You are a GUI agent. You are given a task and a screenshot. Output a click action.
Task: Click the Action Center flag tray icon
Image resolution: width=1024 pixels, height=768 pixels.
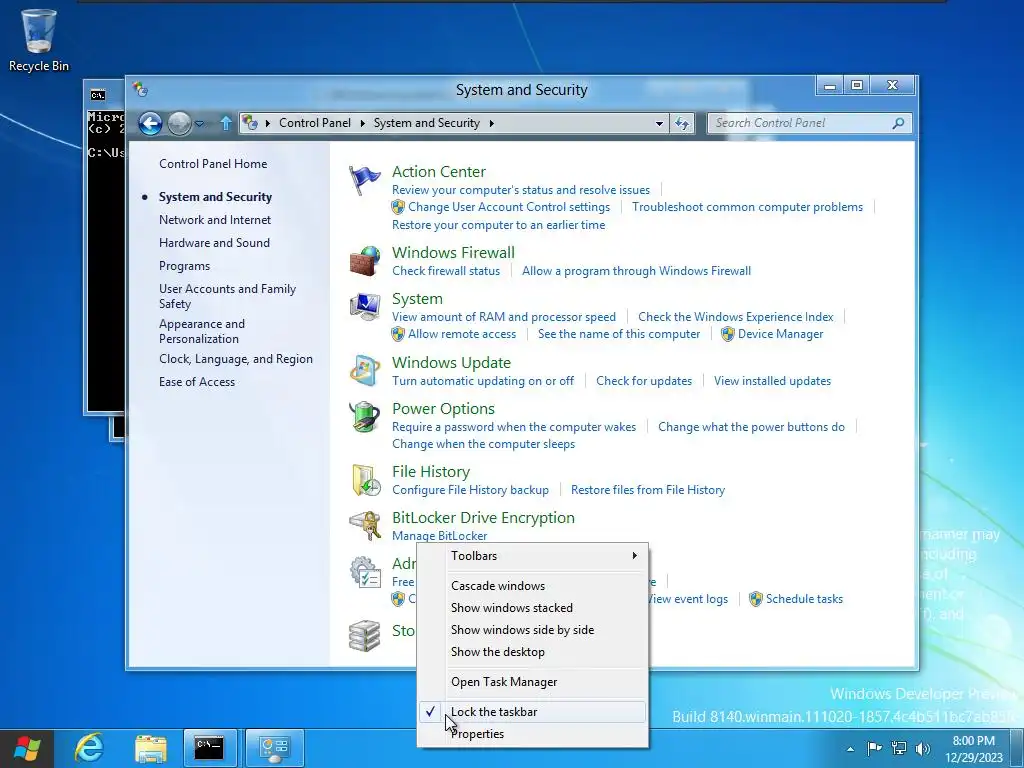874,748
